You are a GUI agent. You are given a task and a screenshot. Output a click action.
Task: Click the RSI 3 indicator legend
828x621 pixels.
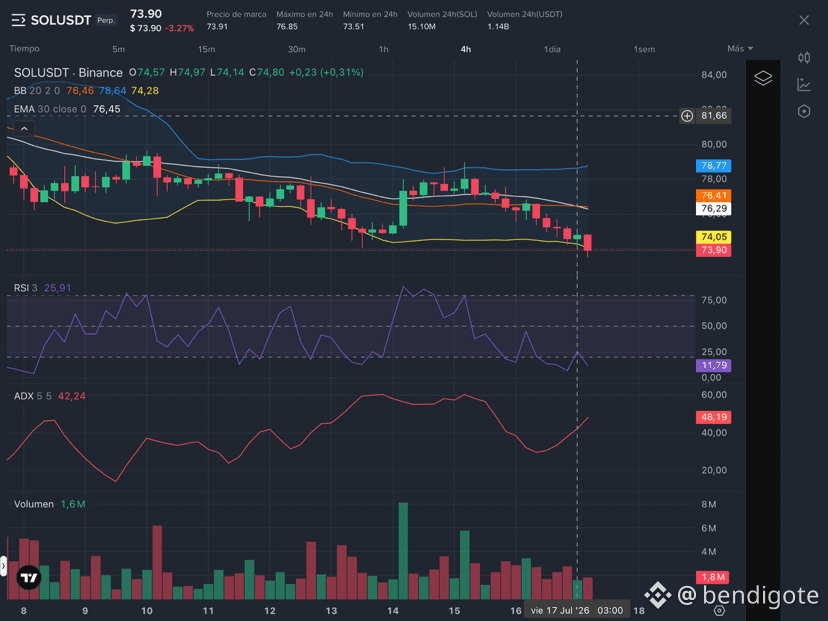pos(25,288)
